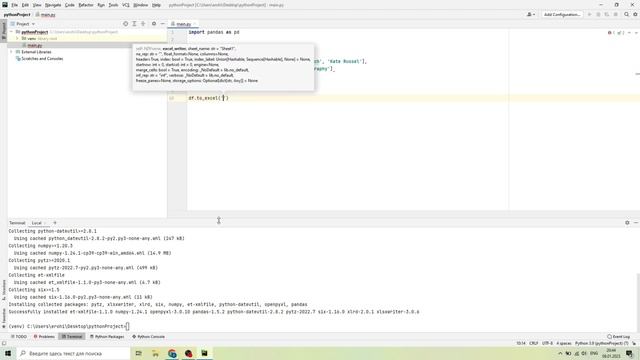This screenshot has height=360, width=640.
Task: Open the Edit menu
Action: coord(25,5)
